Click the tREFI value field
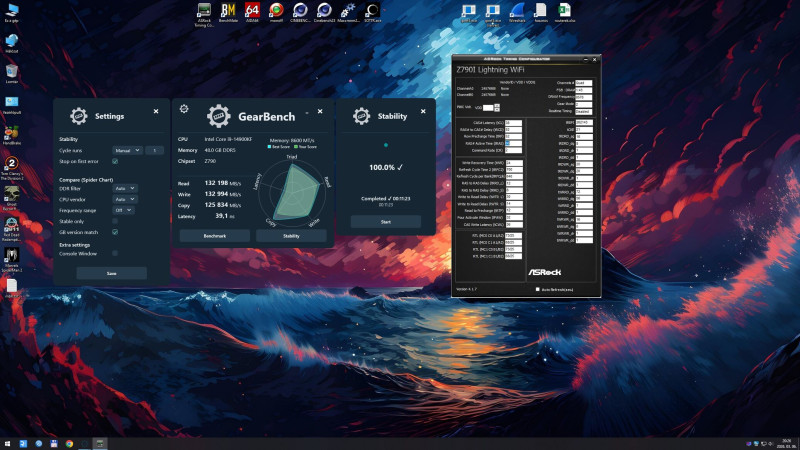Viewport: 800px width, 450px height. point(584,122)
